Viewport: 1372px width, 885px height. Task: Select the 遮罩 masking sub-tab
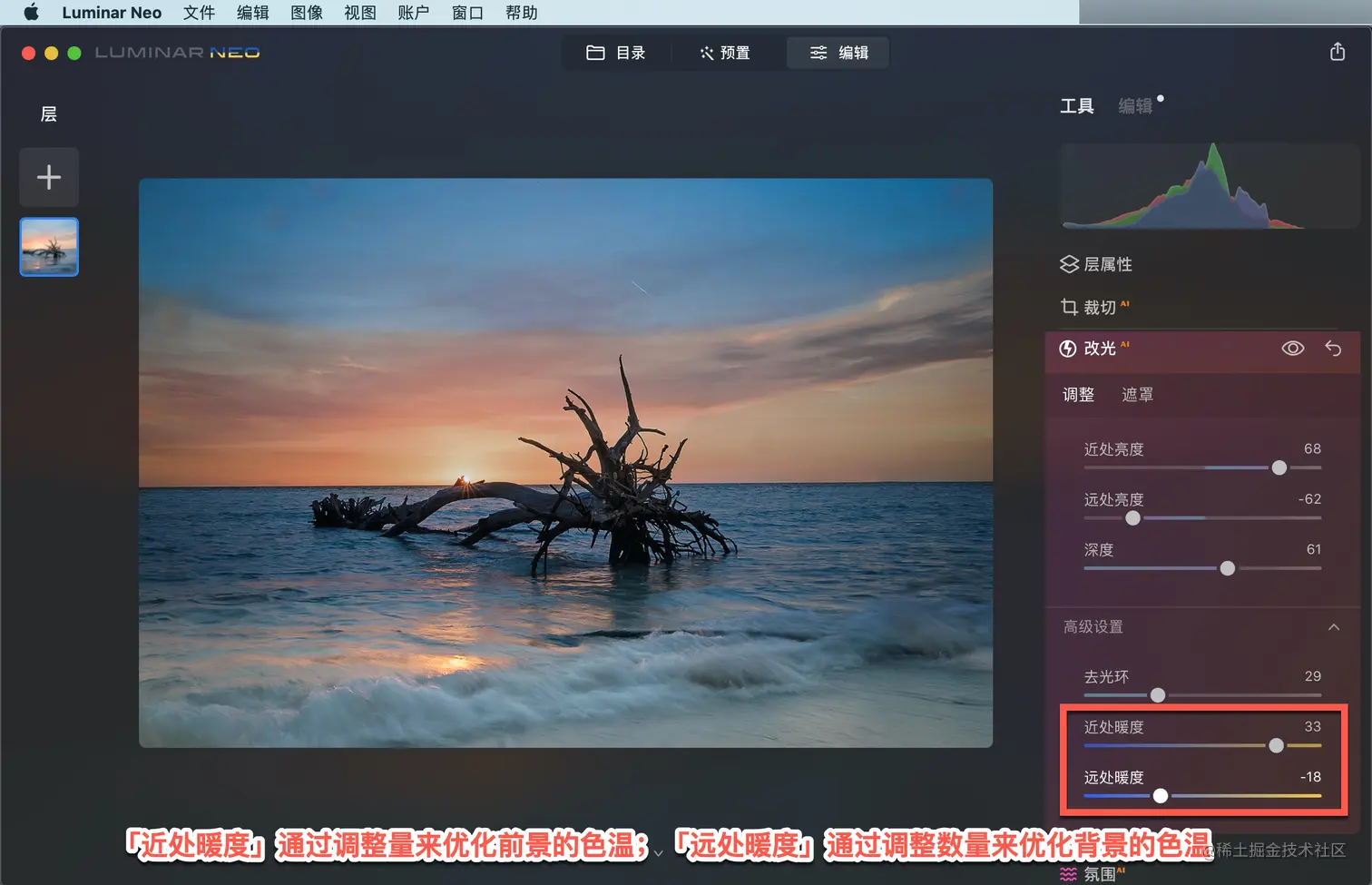(x=1138, y=395)
